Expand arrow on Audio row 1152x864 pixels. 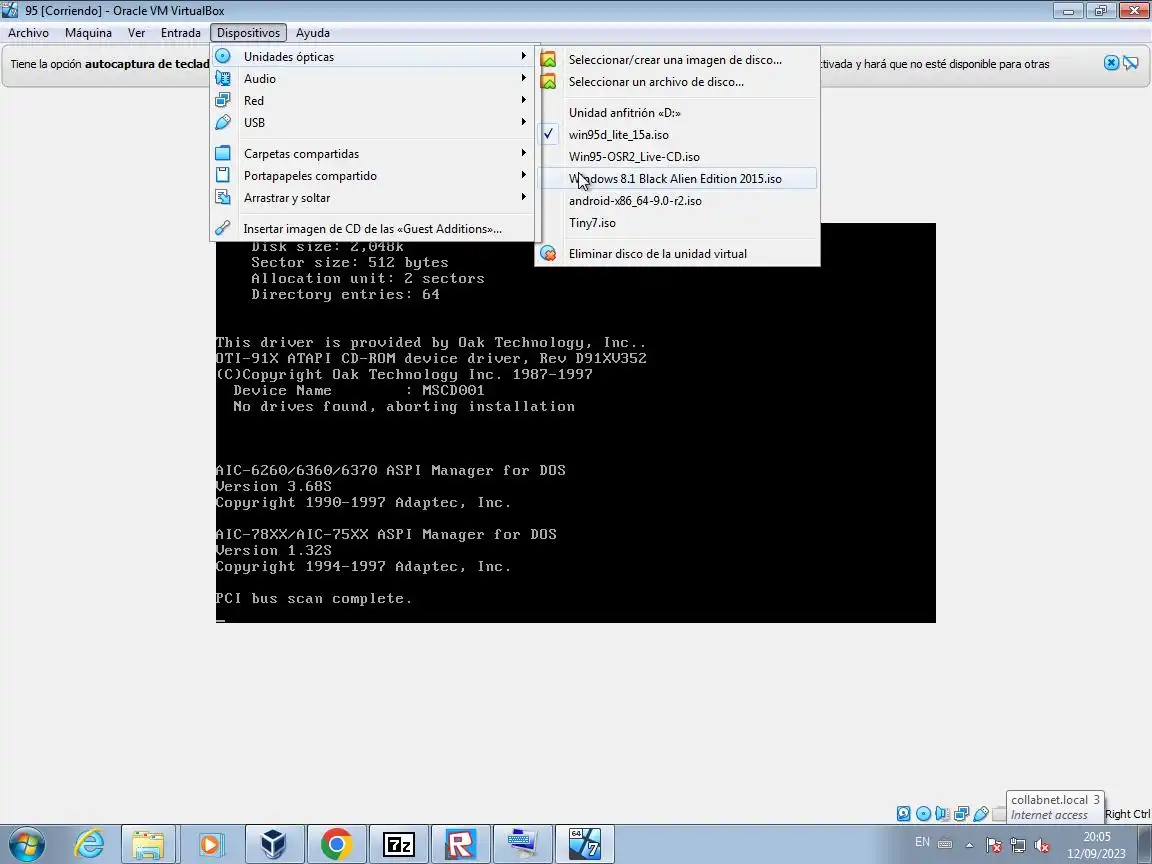(x=524, y=78)
